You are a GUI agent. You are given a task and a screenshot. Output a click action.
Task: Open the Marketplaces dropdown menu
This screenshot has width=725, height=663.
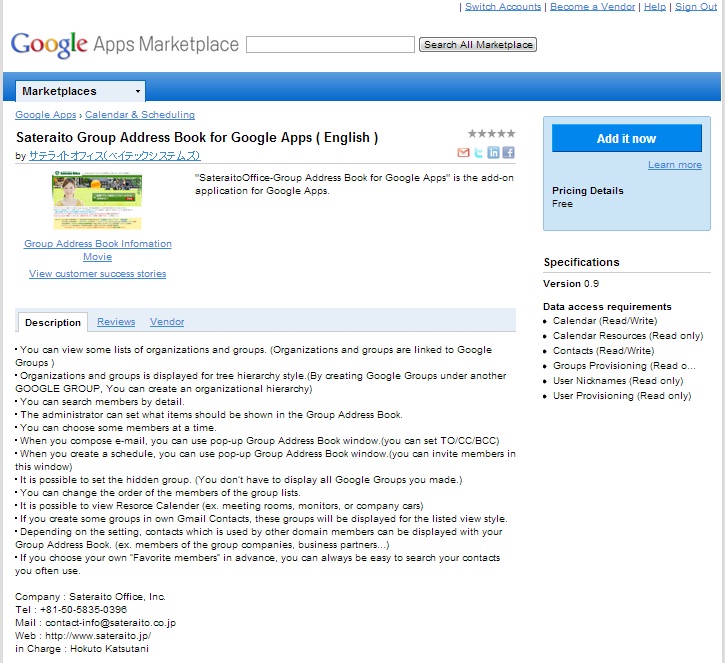pos(81,91)
